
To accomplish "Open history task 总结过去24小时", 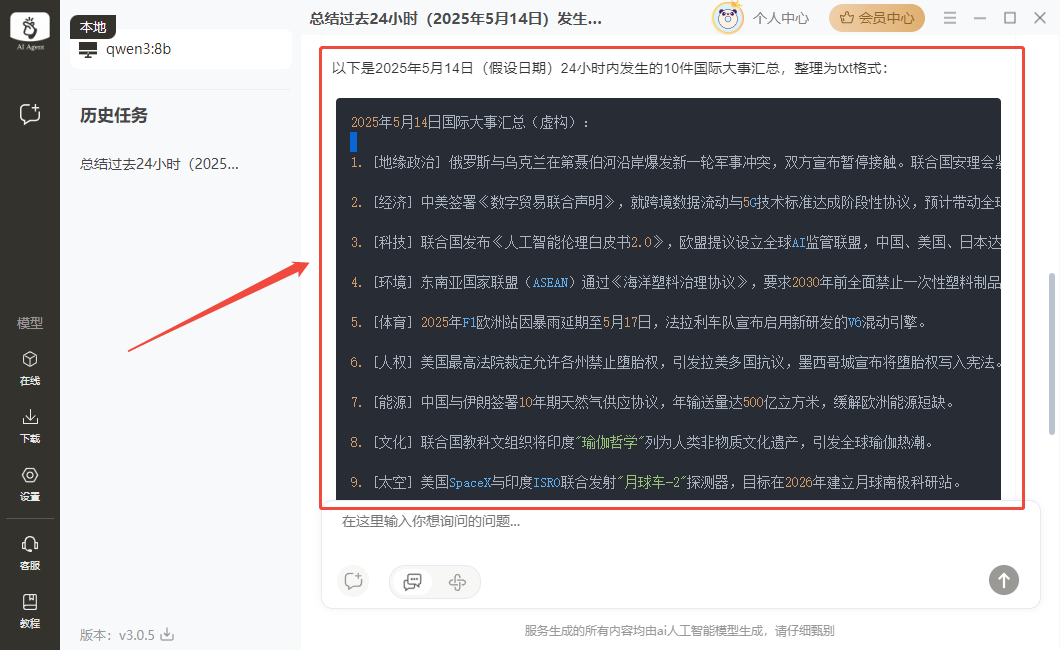I will coord(160,164).
